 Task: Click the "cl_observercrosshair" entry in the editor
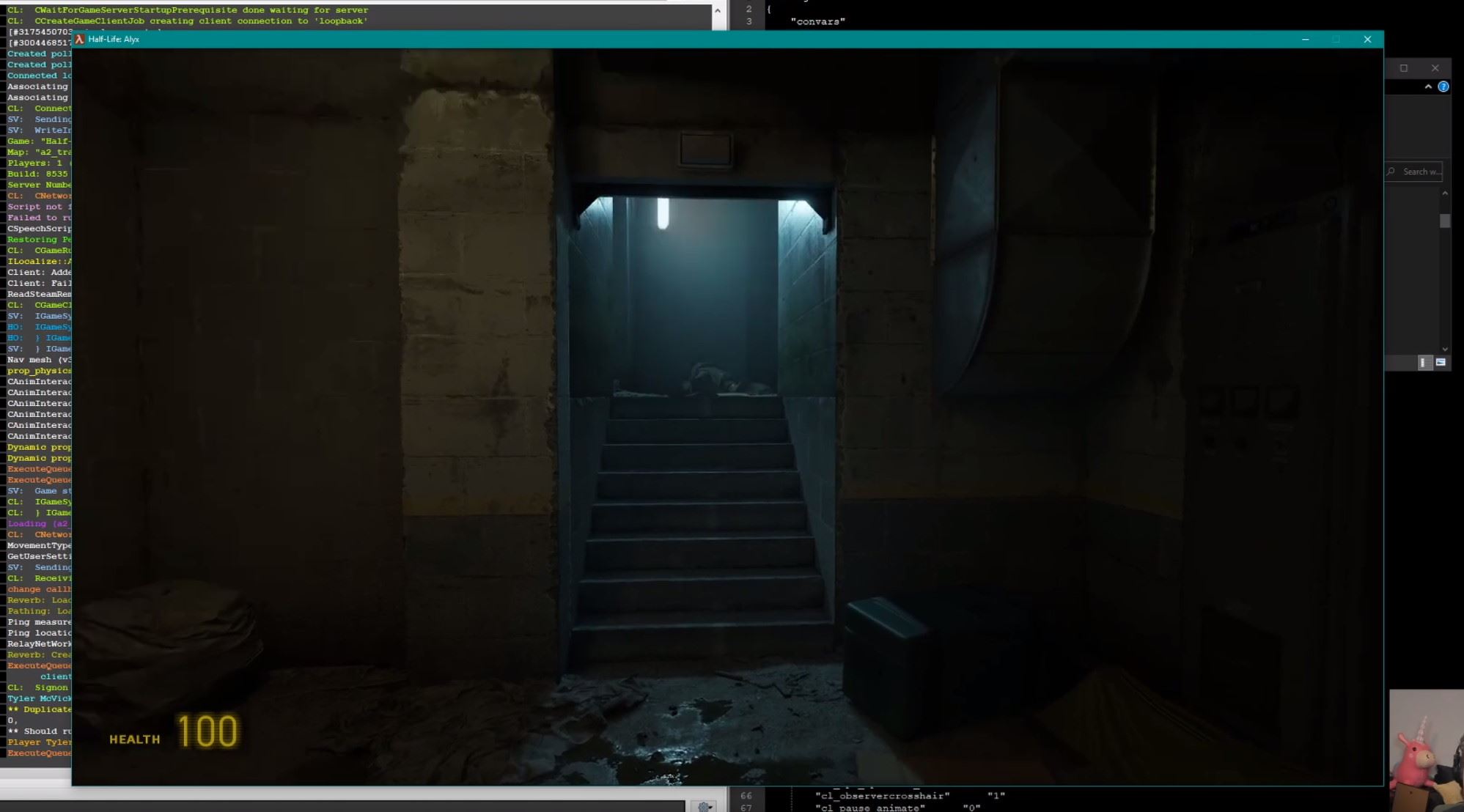882,796
